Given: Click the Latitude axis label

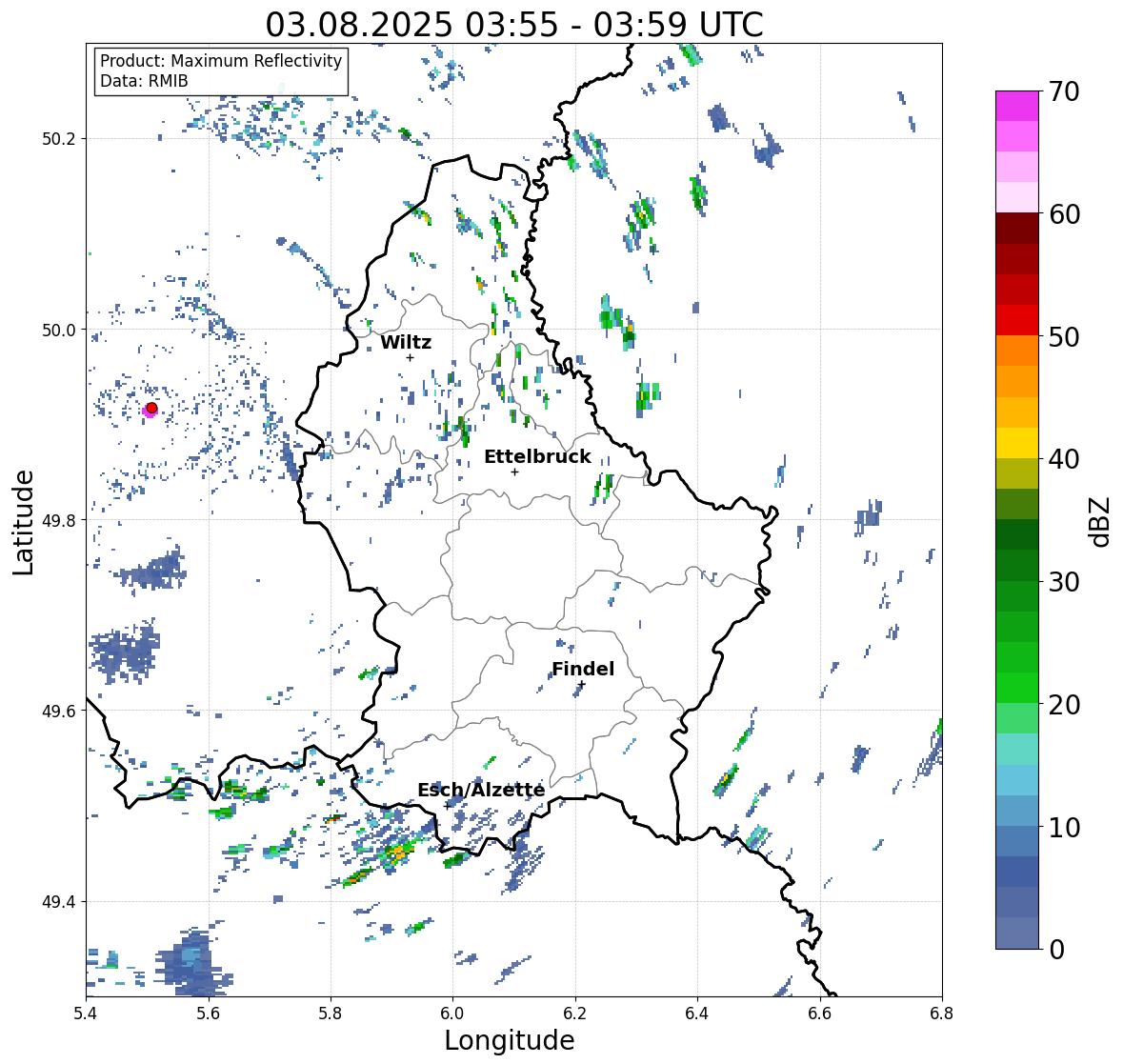Looking at the screenshot, I should (x=23, y=522).
